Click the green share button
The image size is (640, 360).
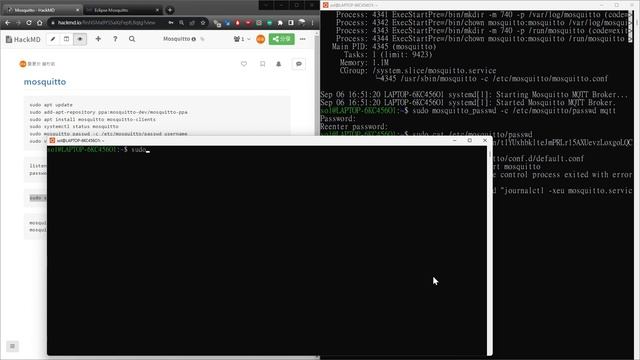pos(282,39)
